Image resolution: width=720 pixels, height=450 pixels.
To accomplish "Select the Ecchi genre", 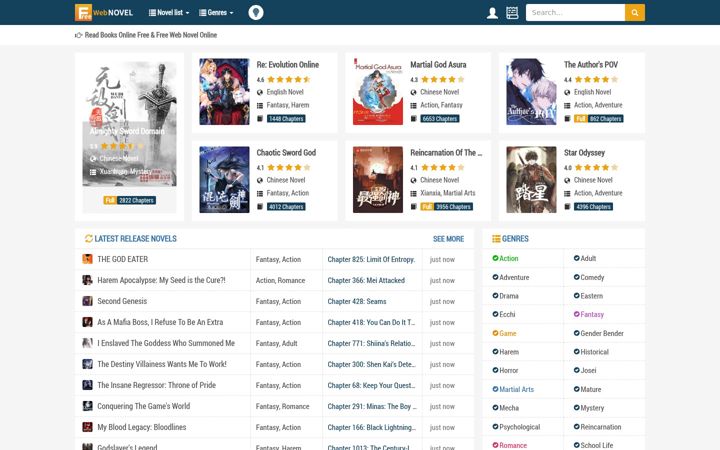I will (x=504, y=315).
